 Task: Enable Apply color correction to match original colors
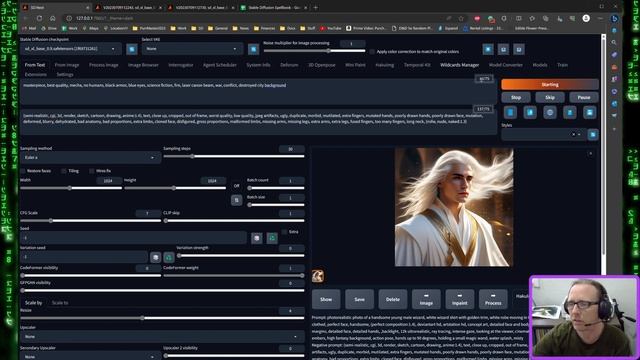372,52
